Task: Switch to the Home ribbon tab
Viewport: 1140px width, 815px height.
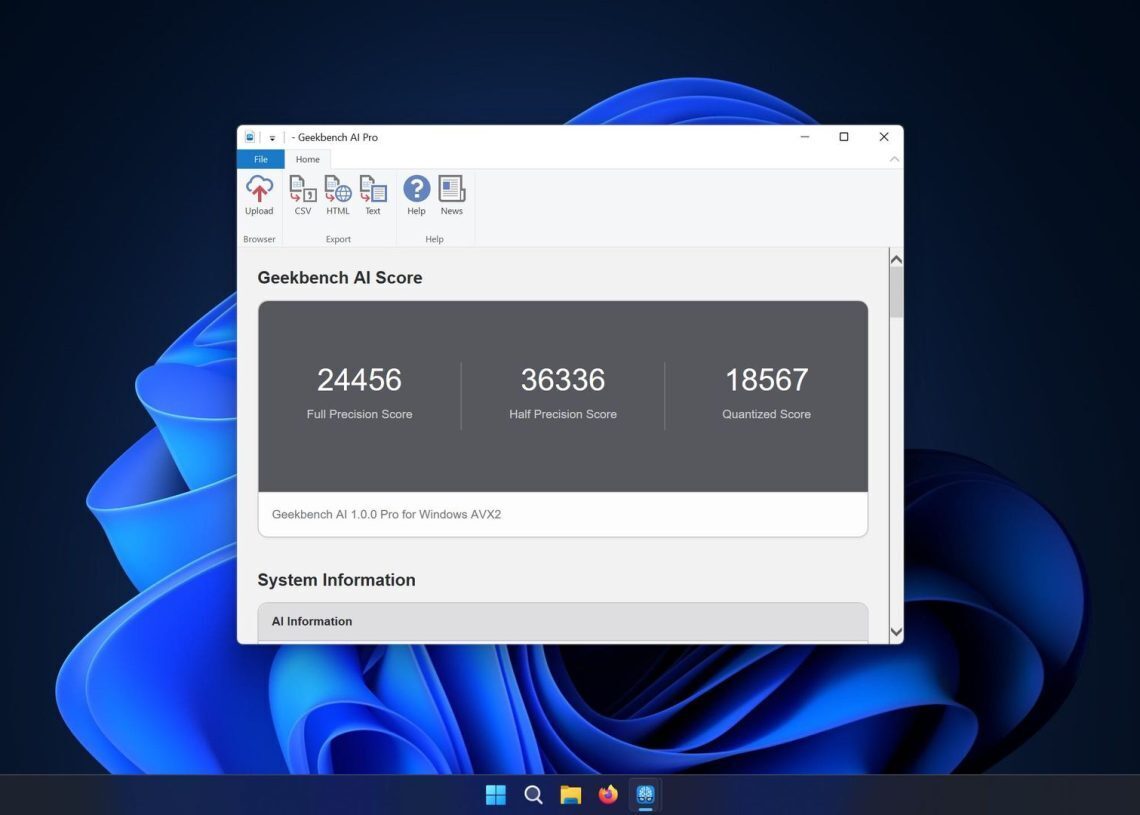Action: [308, 159]
